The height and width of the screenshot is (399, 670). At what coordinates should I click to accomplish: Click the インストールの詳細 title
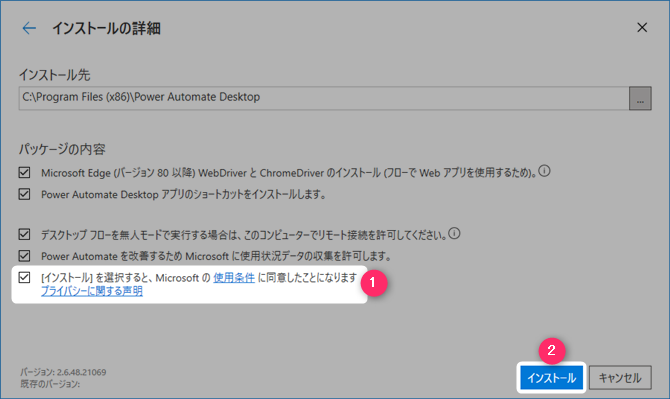coord(106,28)
